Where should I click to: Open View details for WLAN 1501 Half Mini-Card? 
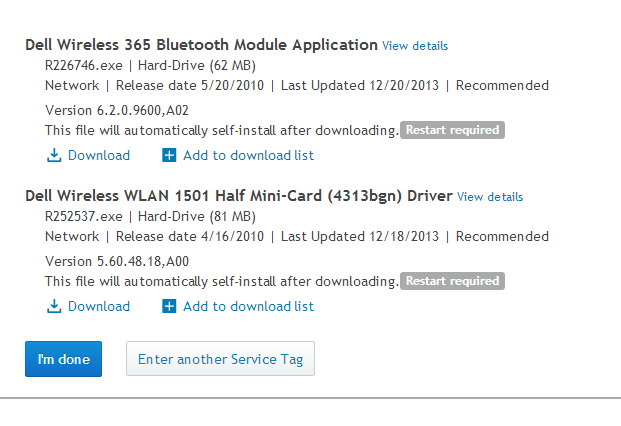tap(490, 197)
